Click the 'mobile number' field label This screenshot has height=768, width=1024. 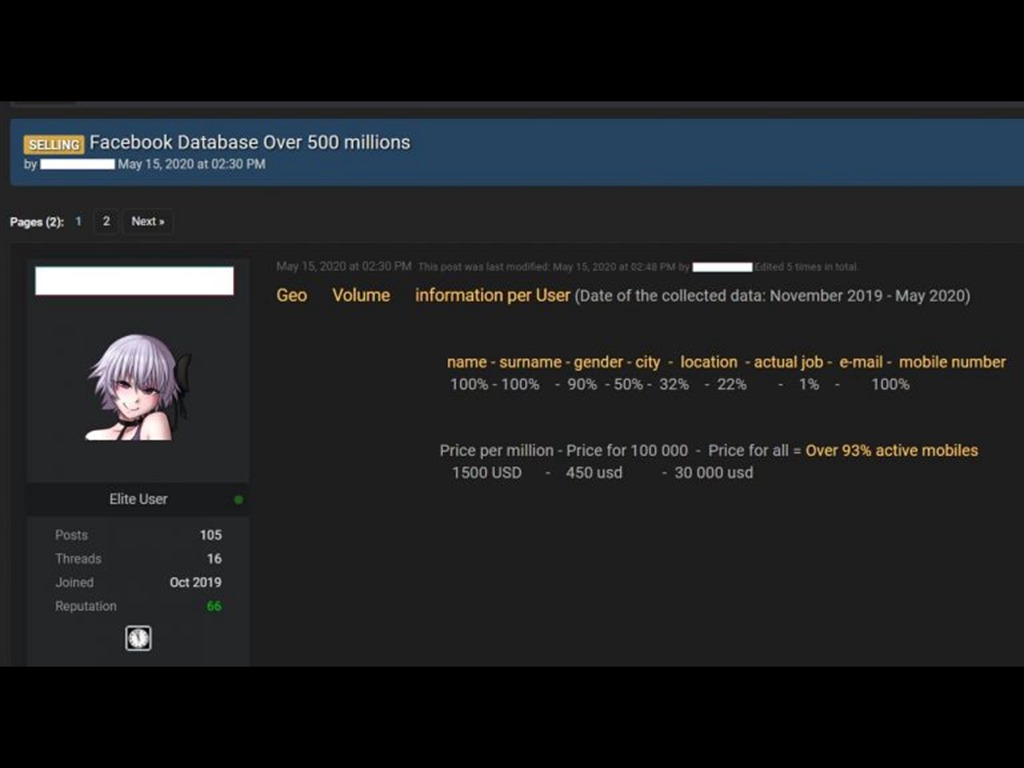952,362
